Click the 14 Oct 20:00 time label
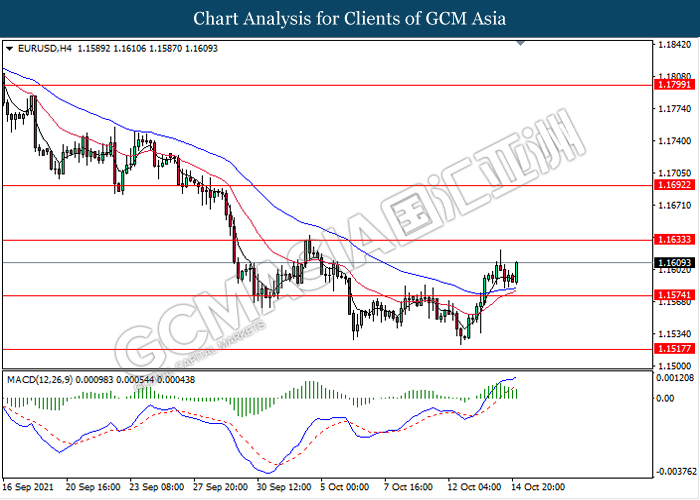 pyautogui.click(x=538, y=487)
